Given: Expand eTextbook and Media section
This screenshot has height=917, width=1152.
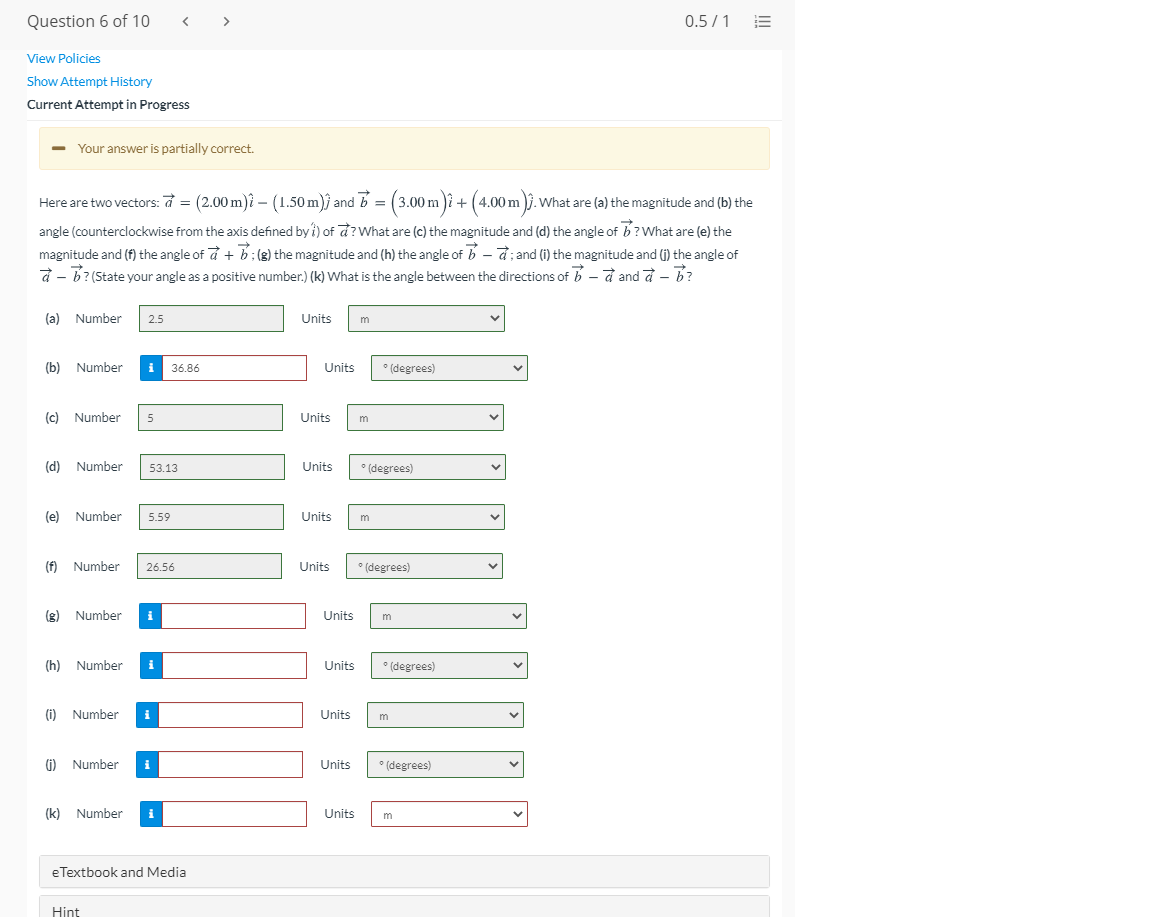Looking at the screenshot, I should coord(404,872).
